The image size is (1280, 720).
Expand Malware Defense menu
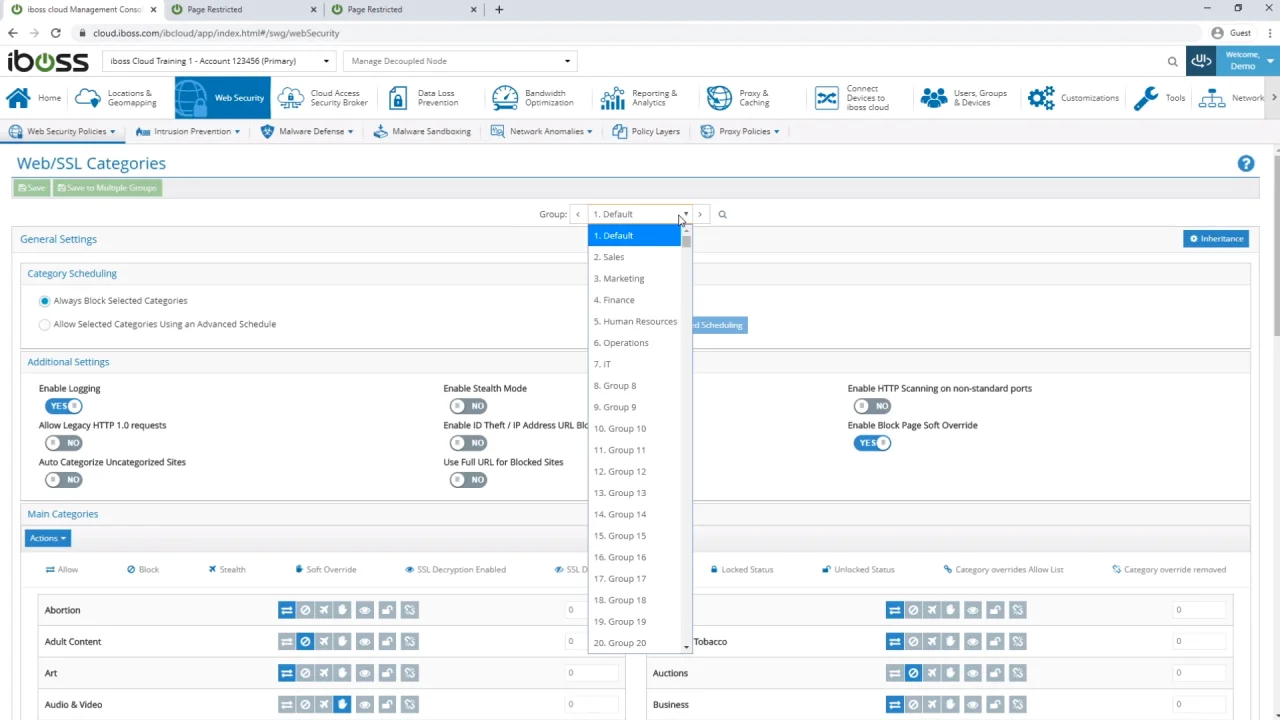coord(307,131)
